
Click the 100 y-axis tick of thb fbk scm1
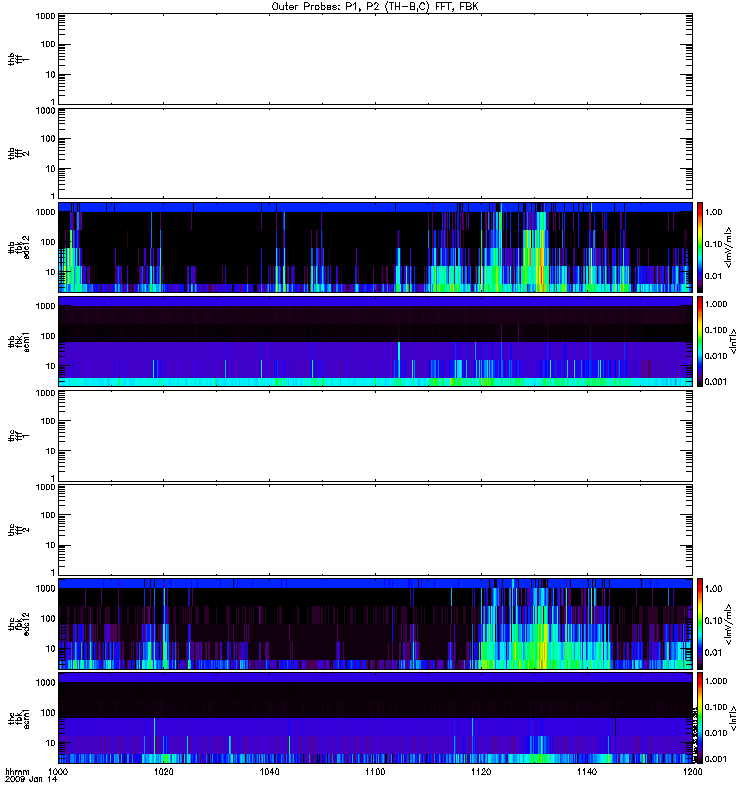[48, 336]
